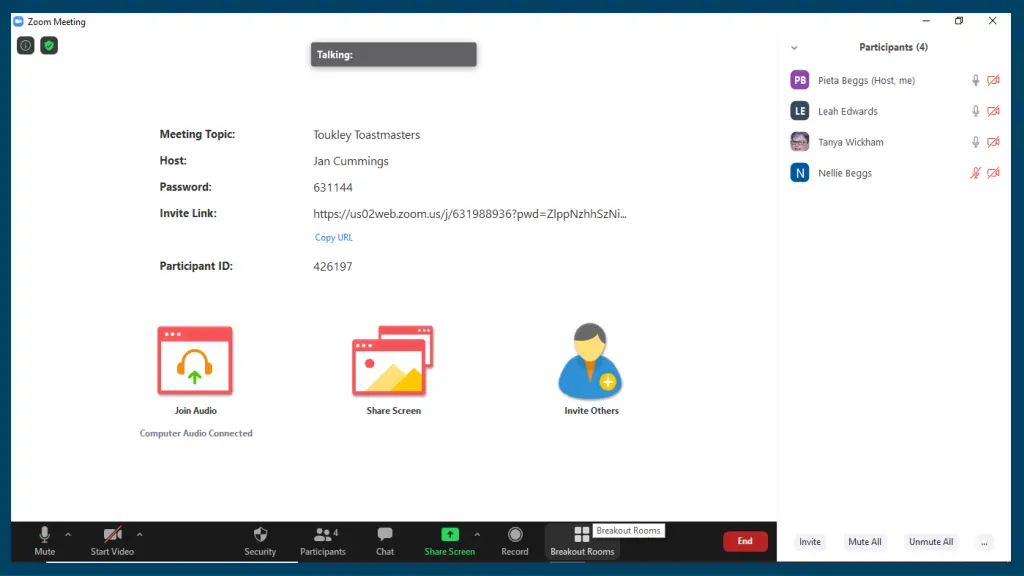
Task: Select Pieta Beggs in participants list
Action: pos(895,80)
